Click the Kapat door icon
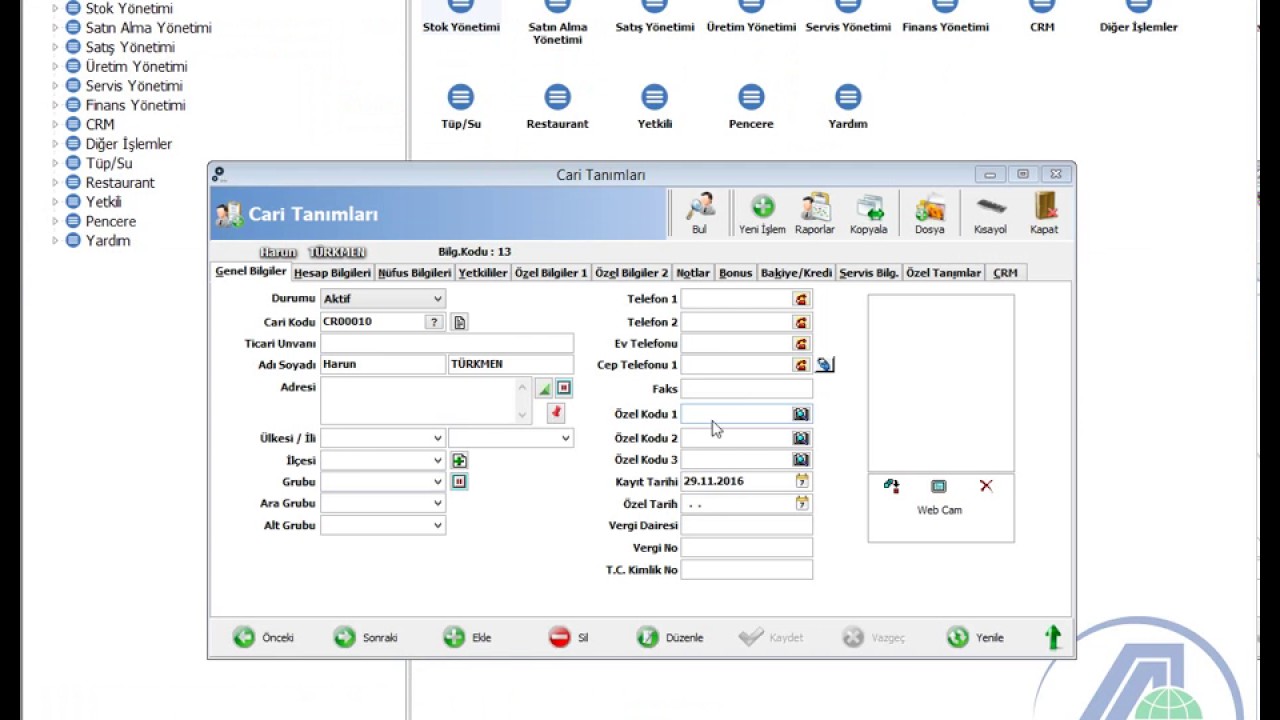 click(x=1044, y=208)
